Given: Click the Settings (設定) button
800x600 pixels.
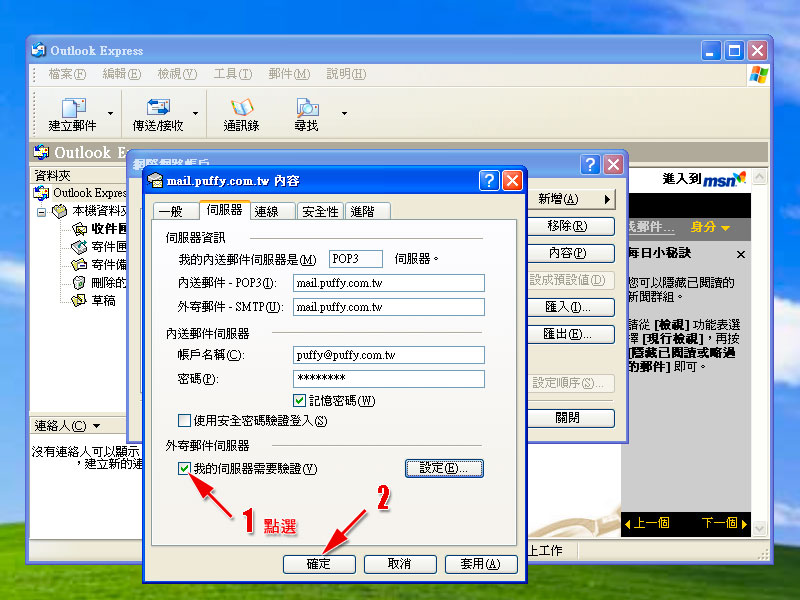Looking at the screenshot, I should (444, 468).
